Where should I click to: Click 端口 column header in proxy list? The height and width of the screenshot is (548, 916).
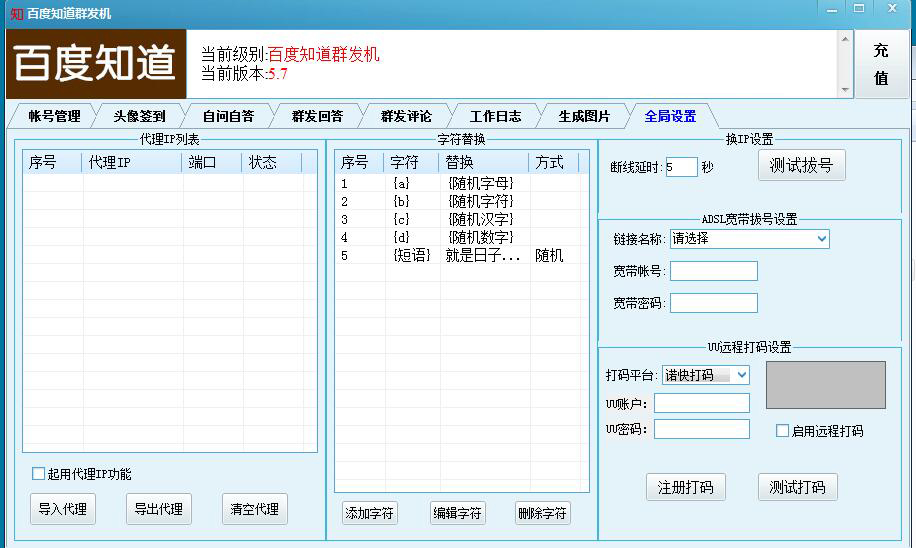point(211,162)
